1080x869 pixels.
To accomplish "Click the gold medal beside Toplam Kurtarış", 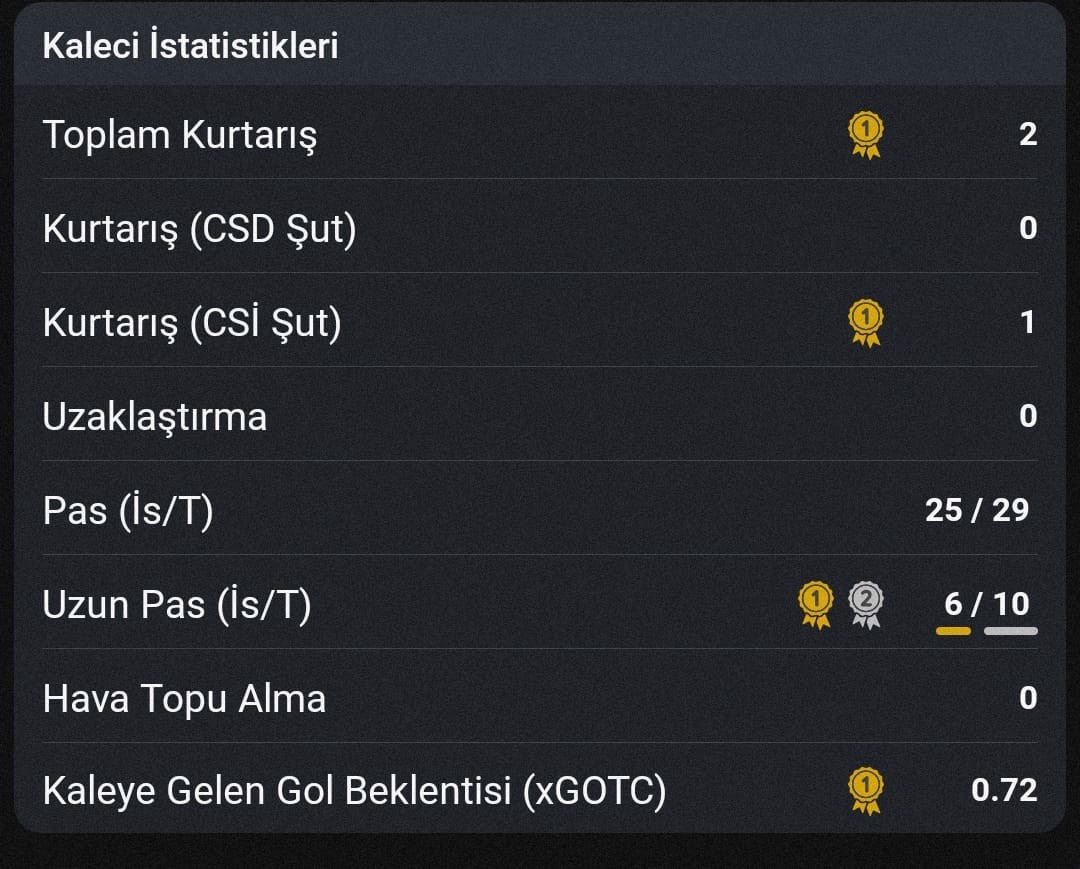I will 866,135.
